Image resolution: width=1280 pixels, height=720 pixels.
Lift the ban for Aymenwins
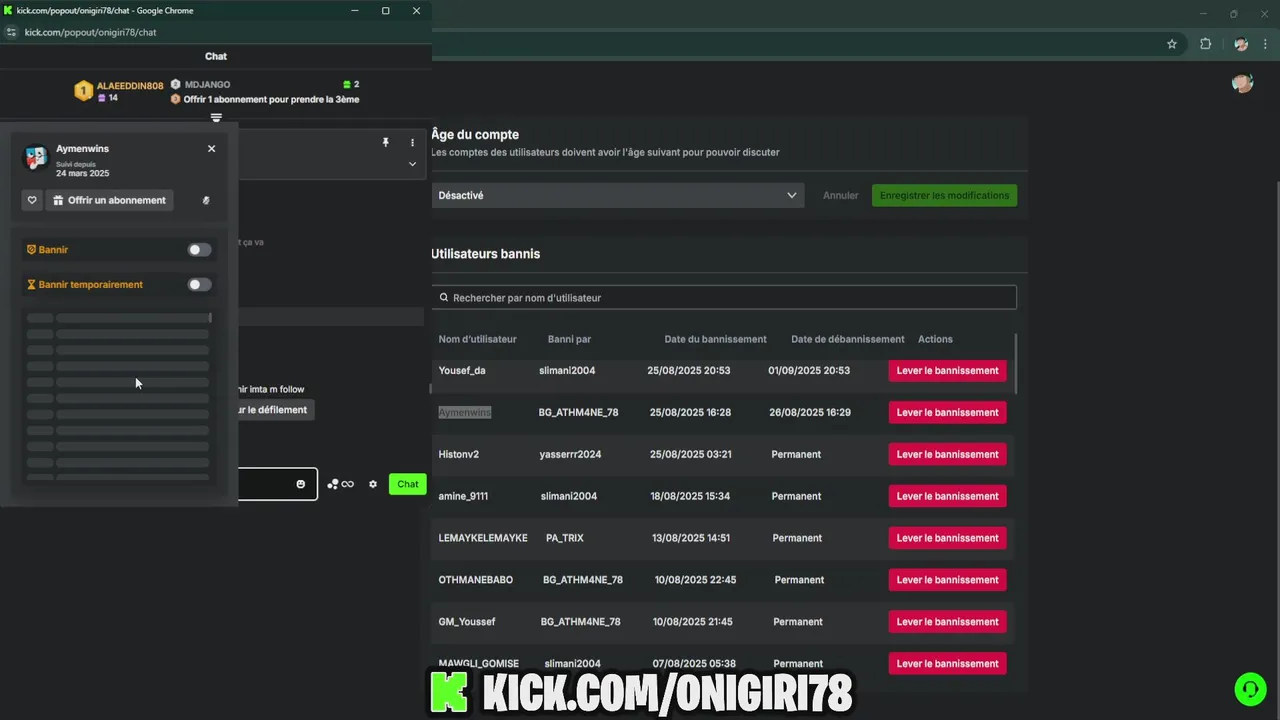click(947, 412)
